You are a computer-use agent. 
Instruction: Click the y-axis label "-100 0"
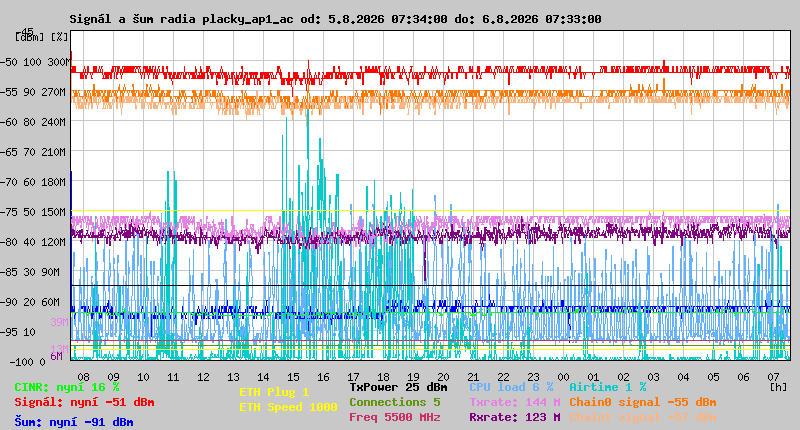(28, 362)
